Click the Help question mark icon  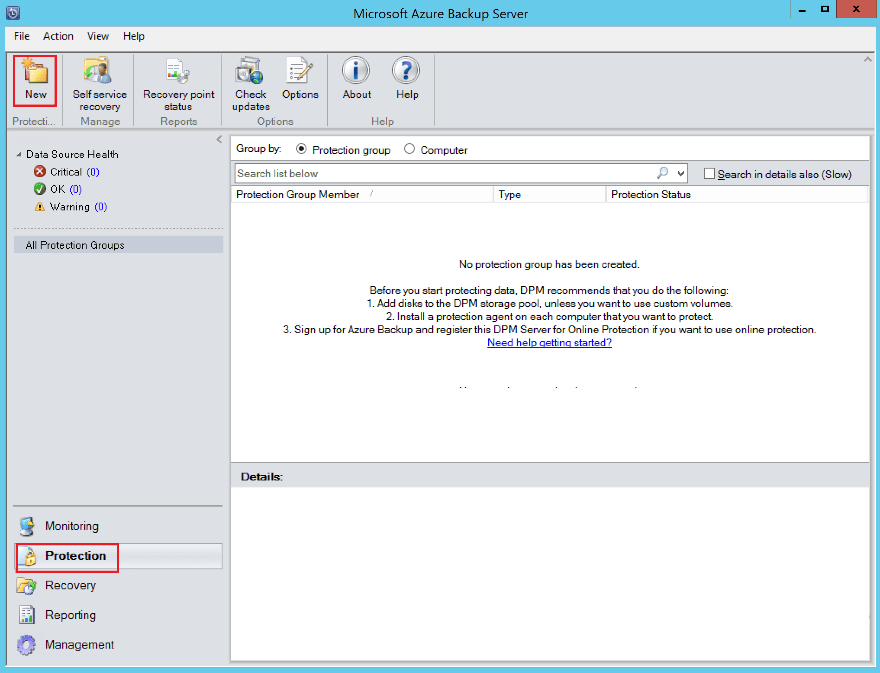click(406, 71)
